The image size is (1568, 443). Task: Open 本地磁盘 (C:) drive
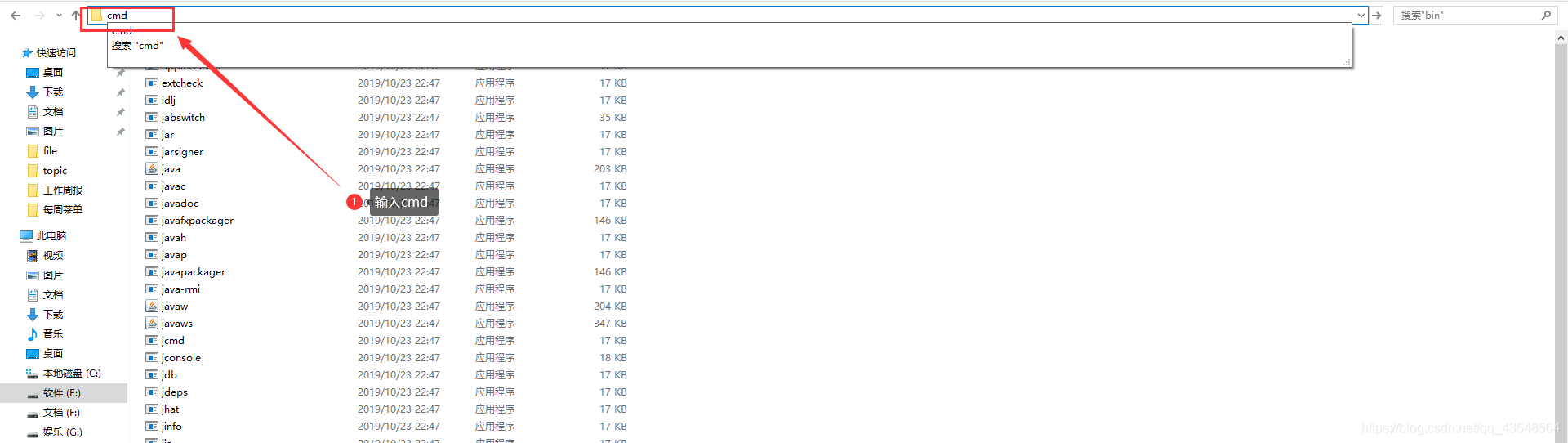tap(72, 374)
